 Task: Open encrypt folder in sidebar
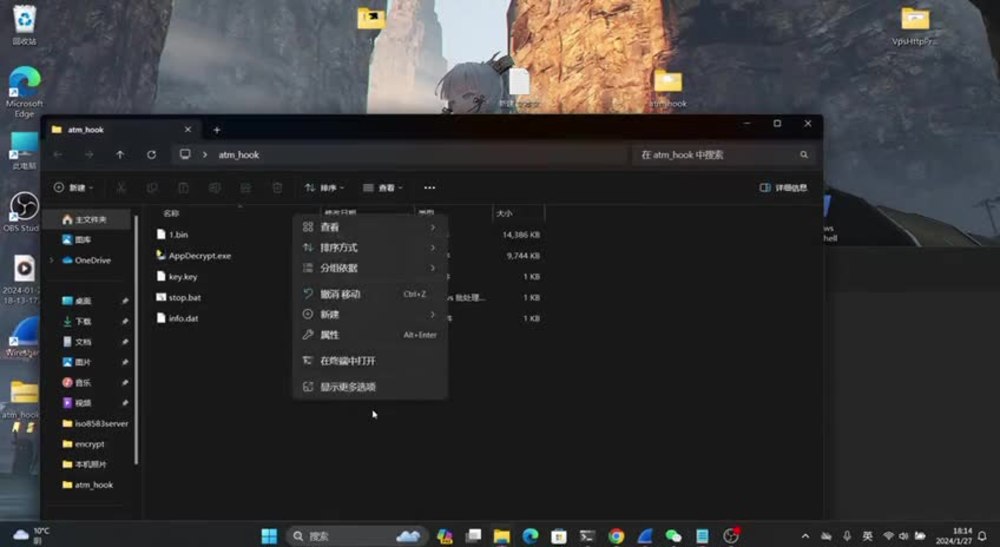(84, 444)
